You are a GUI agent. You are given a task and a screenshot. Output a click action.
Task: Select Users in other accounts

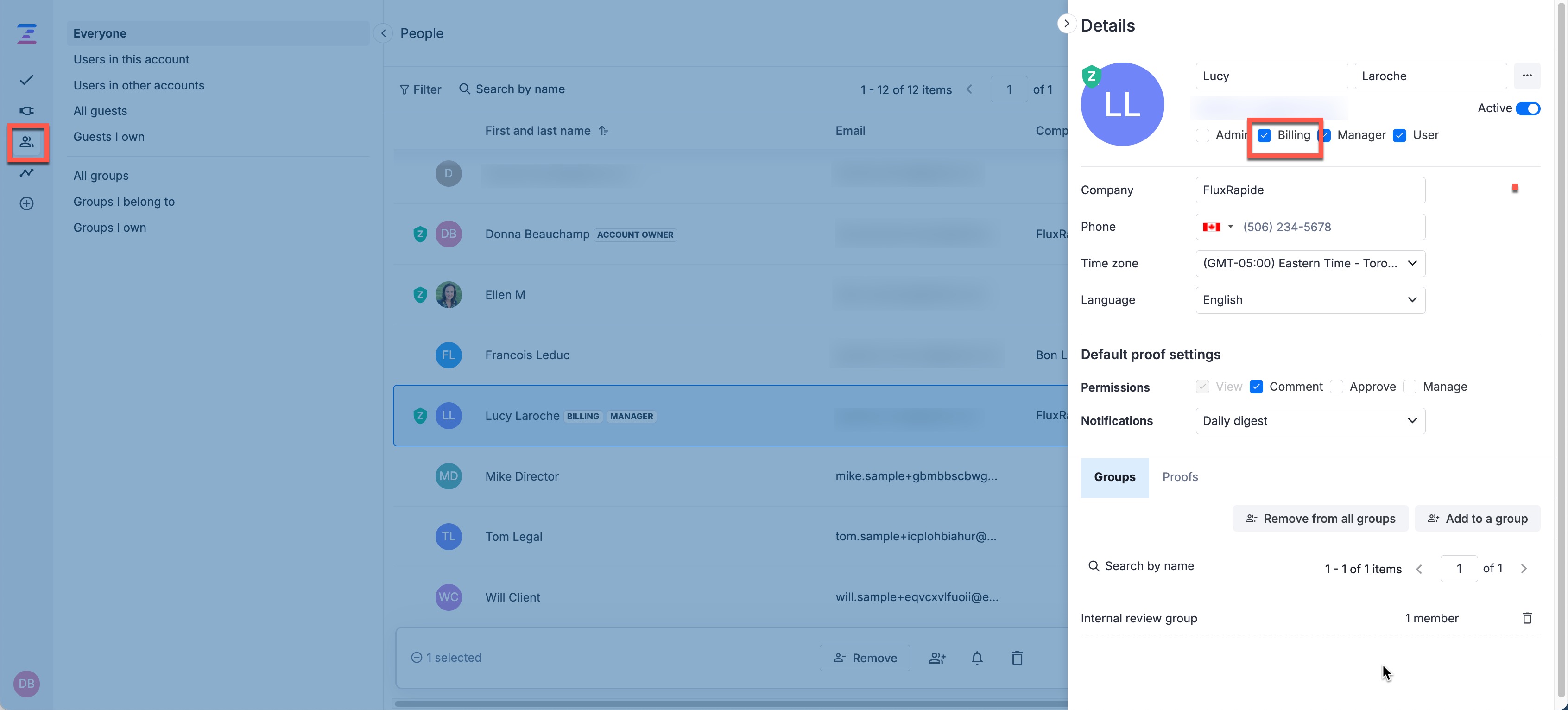click(139, 85)
